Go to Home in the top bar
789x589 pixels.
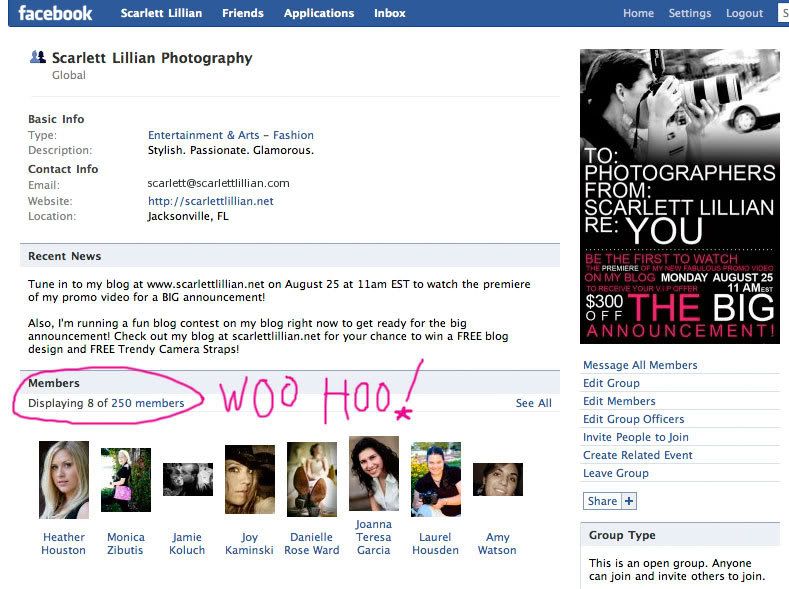(638, 13)
